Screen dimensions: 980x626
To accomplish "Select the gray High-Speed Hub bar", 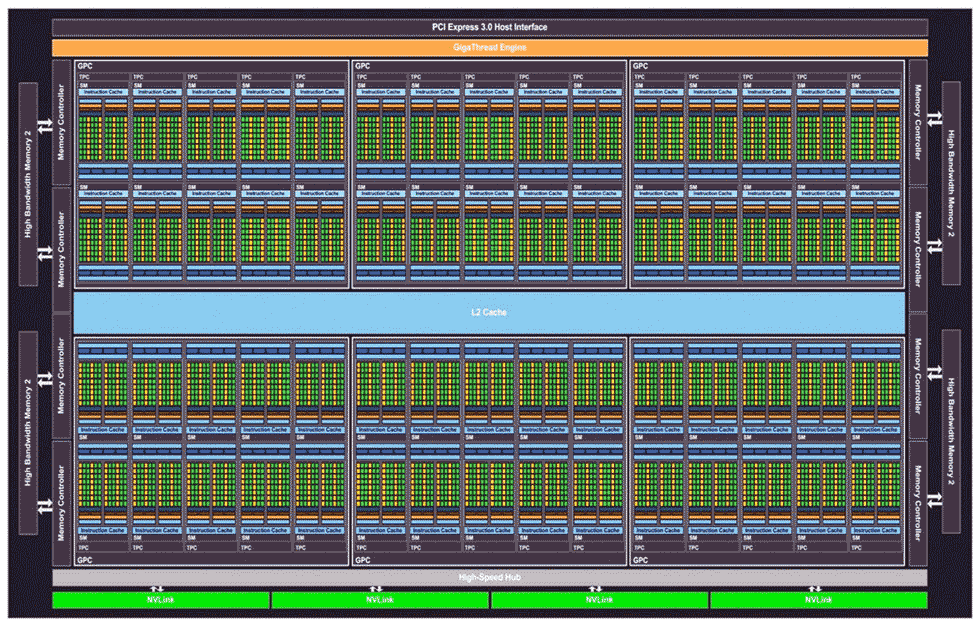I will [x=489, y=578].
